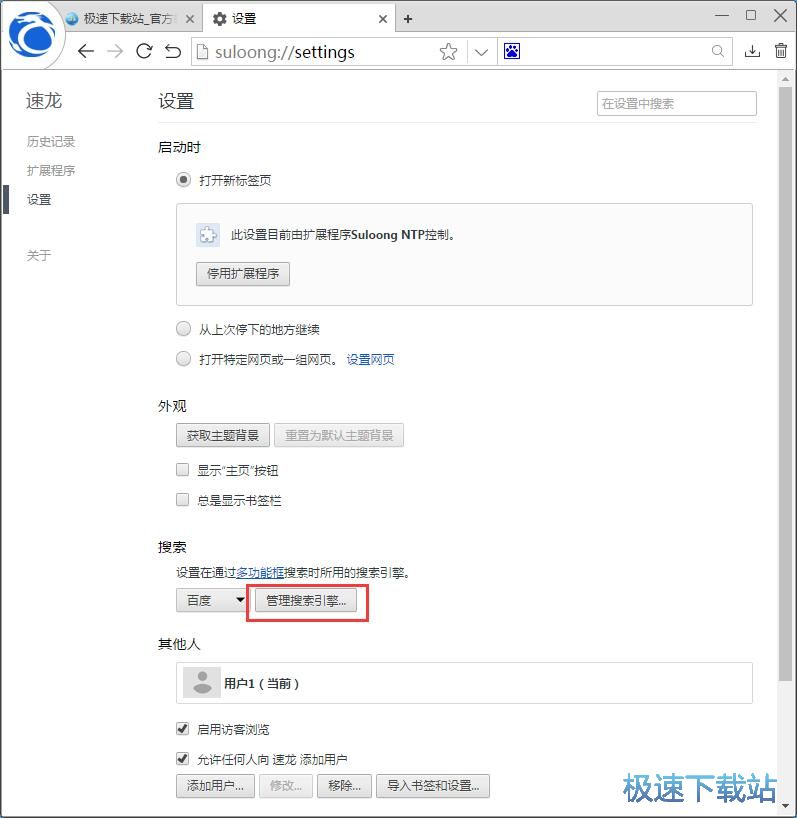797x818 pixels.
Task: Close the 极速下载站 tab
Action: 190,19
